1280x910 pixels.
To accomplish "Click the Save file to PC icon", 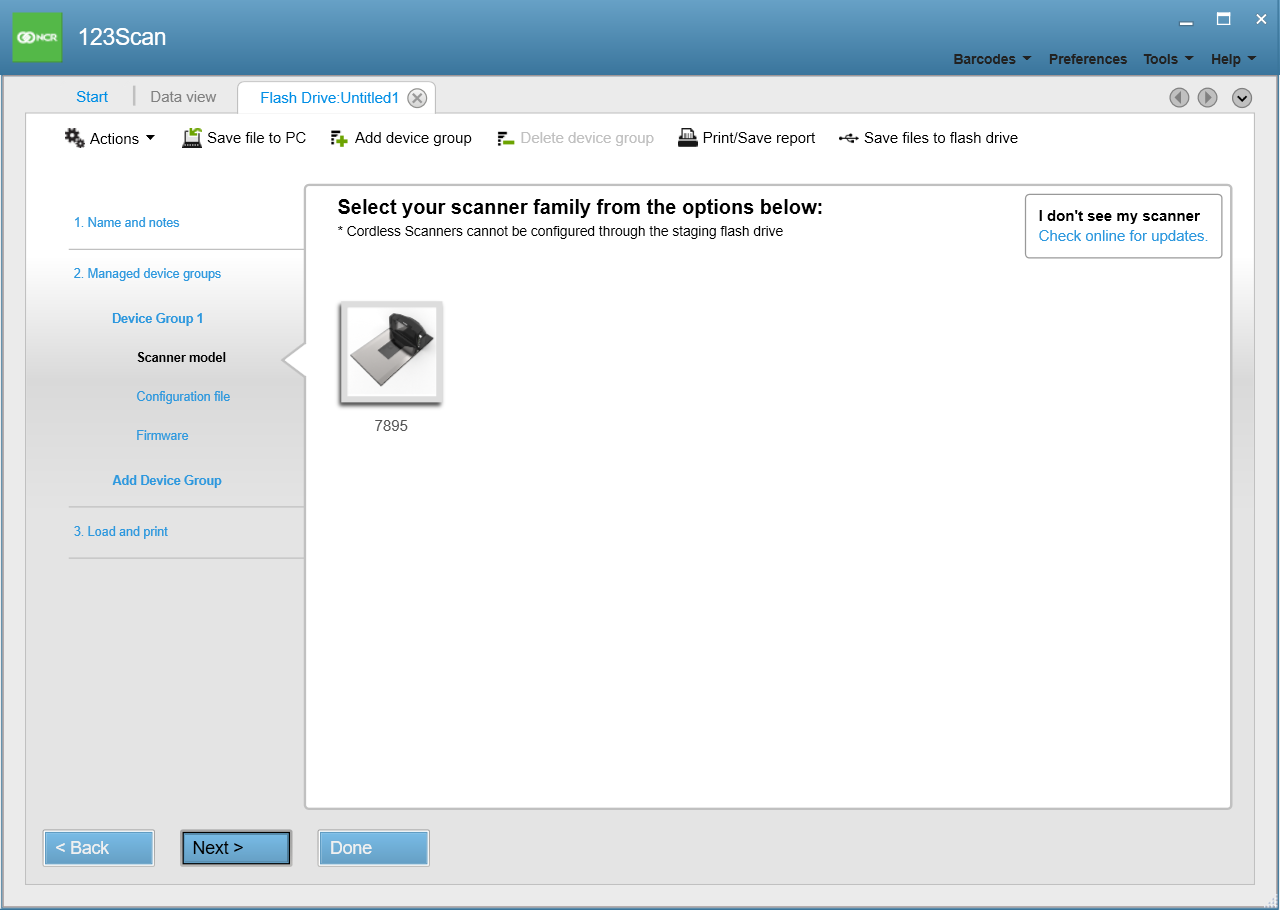I will [x=190, y=137].
